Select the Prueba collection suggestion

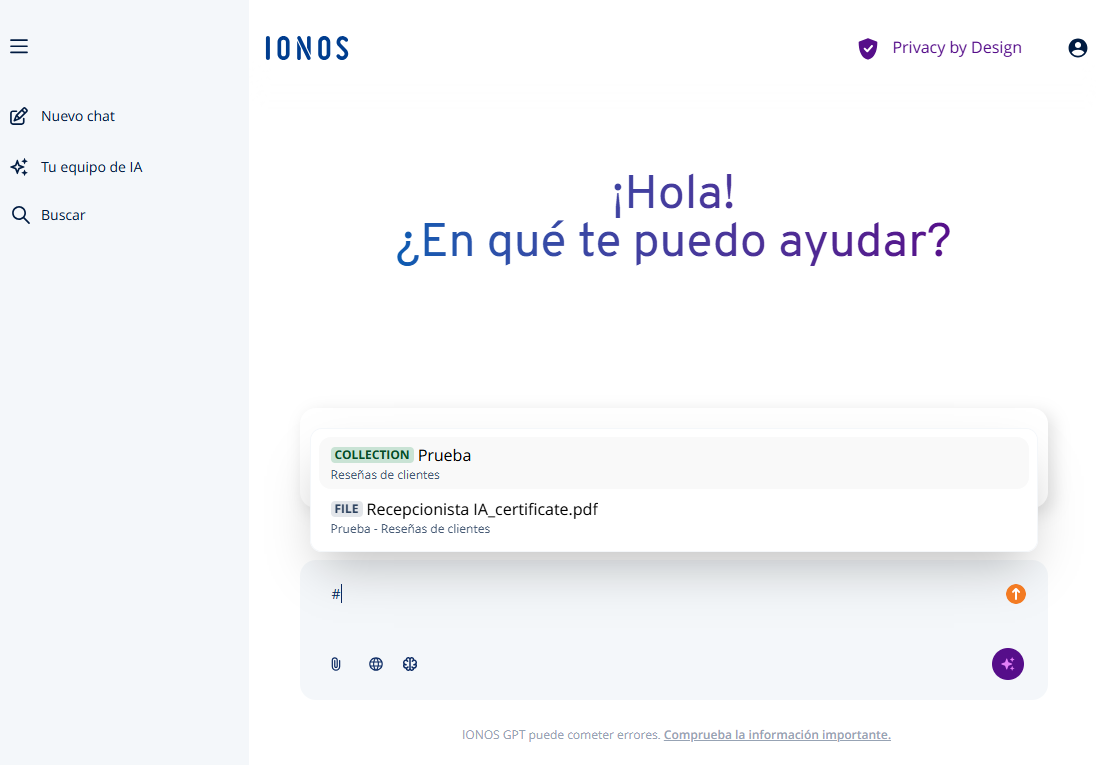(673, 463)
